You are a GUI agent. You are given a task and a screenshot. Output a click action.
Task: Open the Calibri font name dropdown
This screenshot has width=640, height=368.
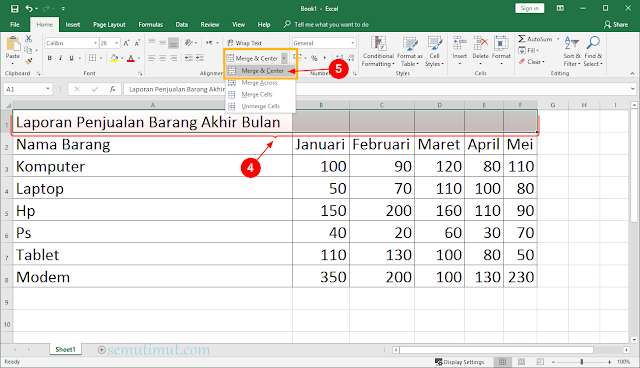click(x=96, y=43)
